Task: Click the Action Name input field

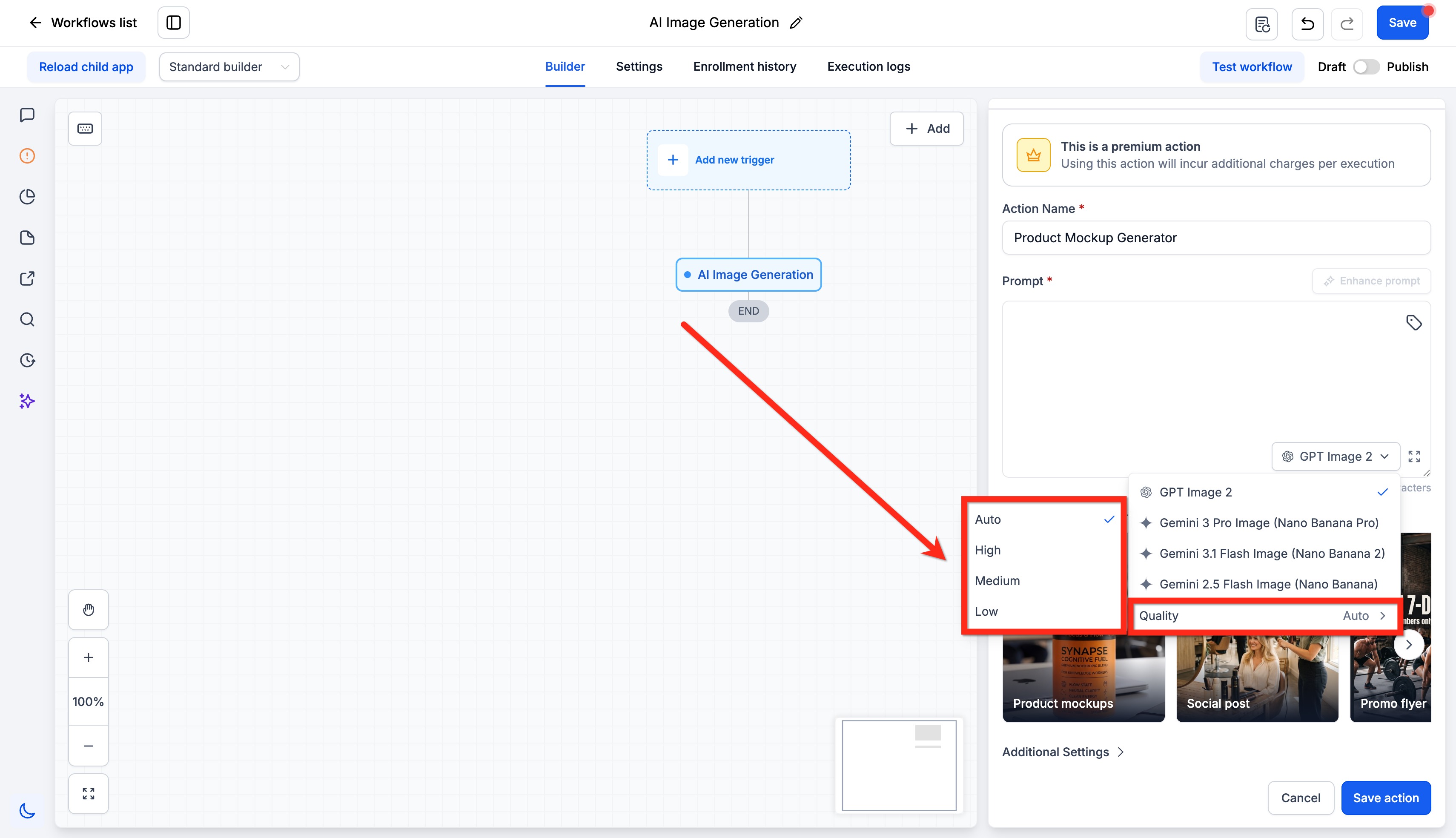Action: (1216, 238)
